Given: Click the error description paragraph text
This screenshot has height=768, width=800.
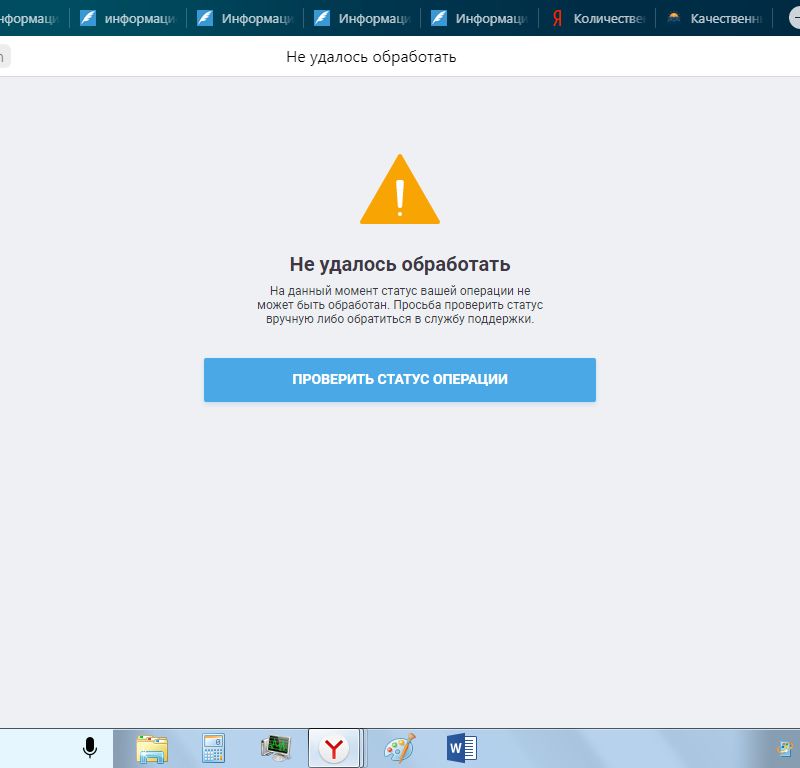Looking at the screenshot, I should pyautogui.click(x=400, y=305).
